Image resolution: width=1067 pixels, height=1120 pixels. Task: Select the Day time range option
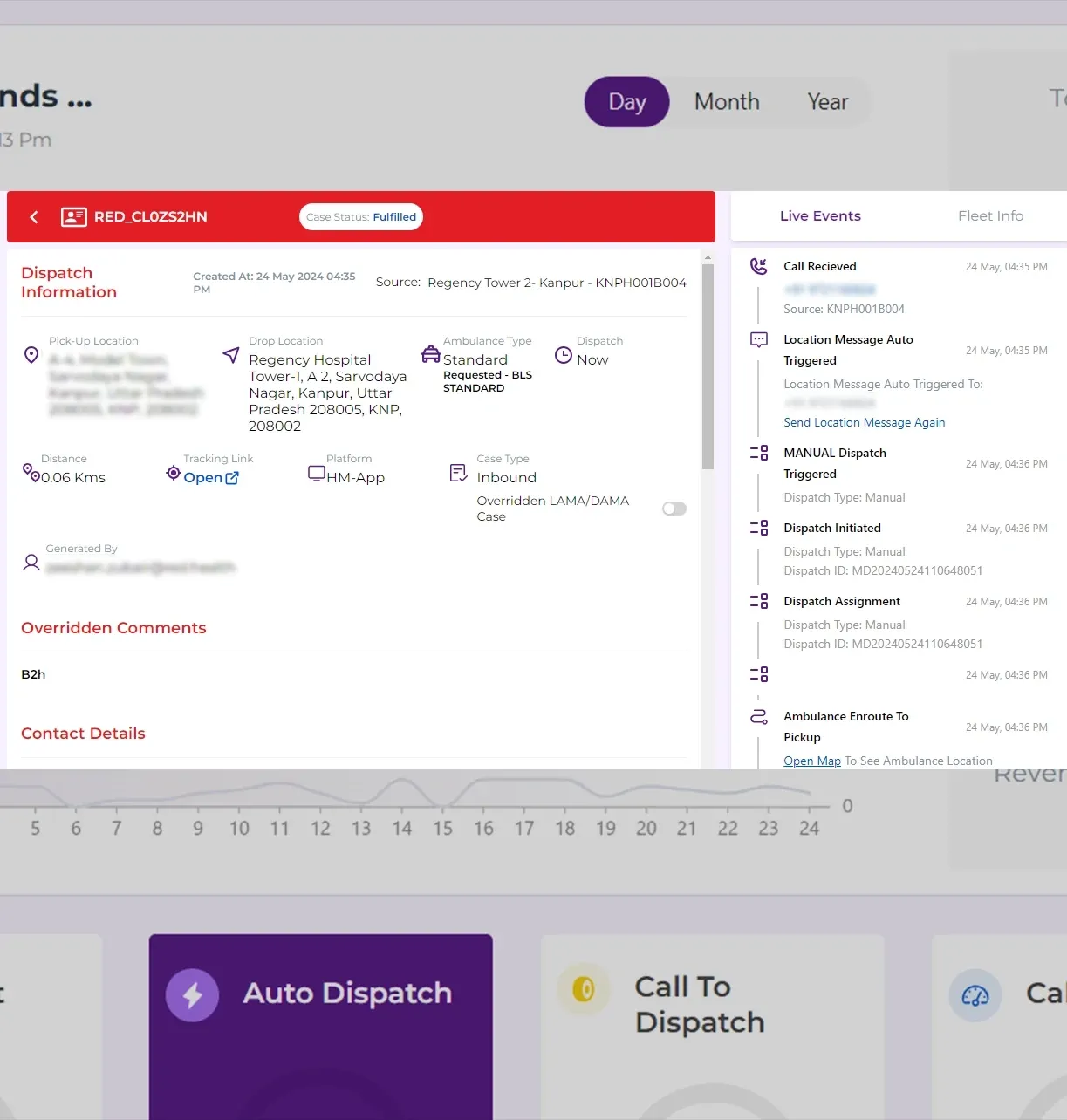coord(626,102)
